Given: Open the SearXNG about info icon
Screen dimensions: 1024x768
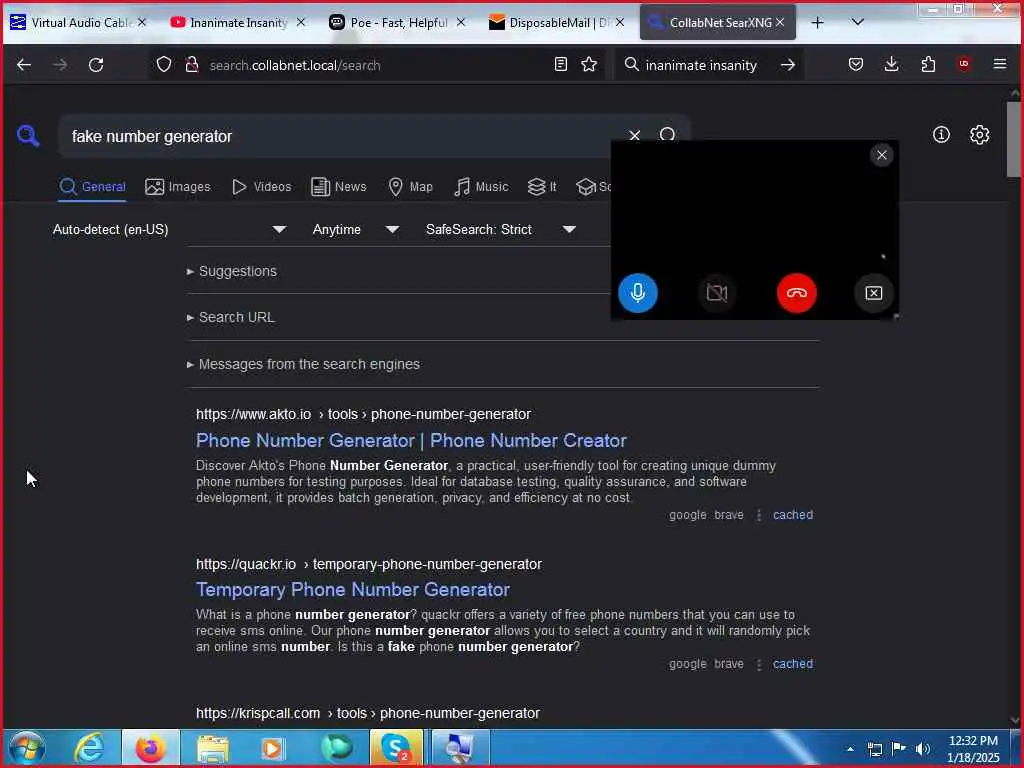Looking at the screenshot, I should pyautogui.click(x=941, y=135).
